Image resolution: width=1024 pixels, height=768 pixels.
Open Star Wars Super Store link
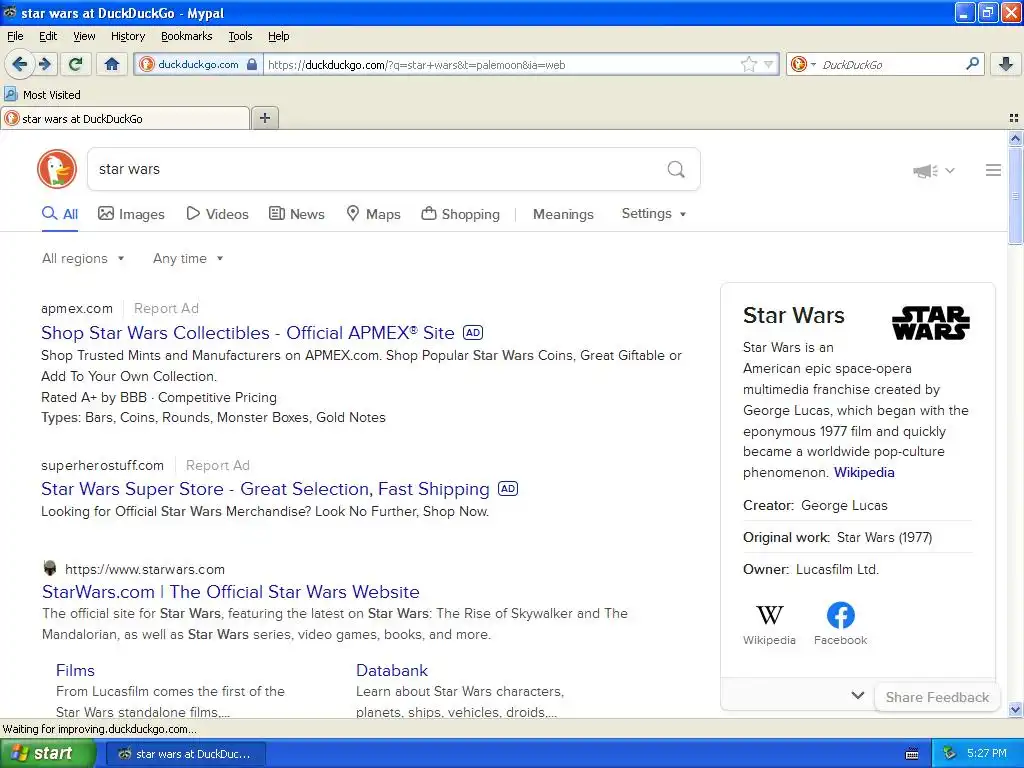(265, 488)
